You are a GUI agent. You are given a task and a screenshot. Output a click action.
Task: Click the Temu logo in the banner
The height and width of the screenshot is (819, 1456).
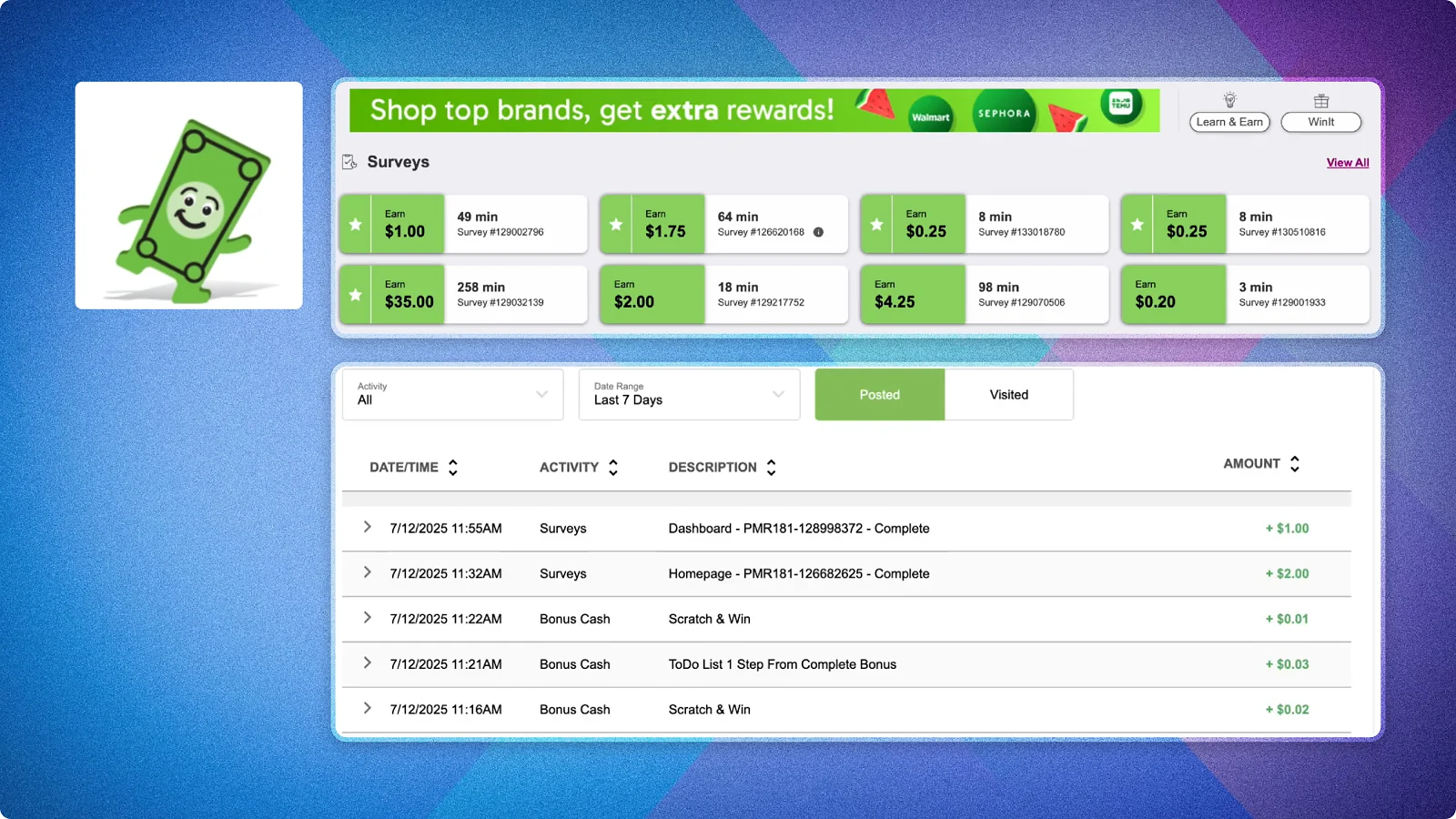(x=1121, y=105)
